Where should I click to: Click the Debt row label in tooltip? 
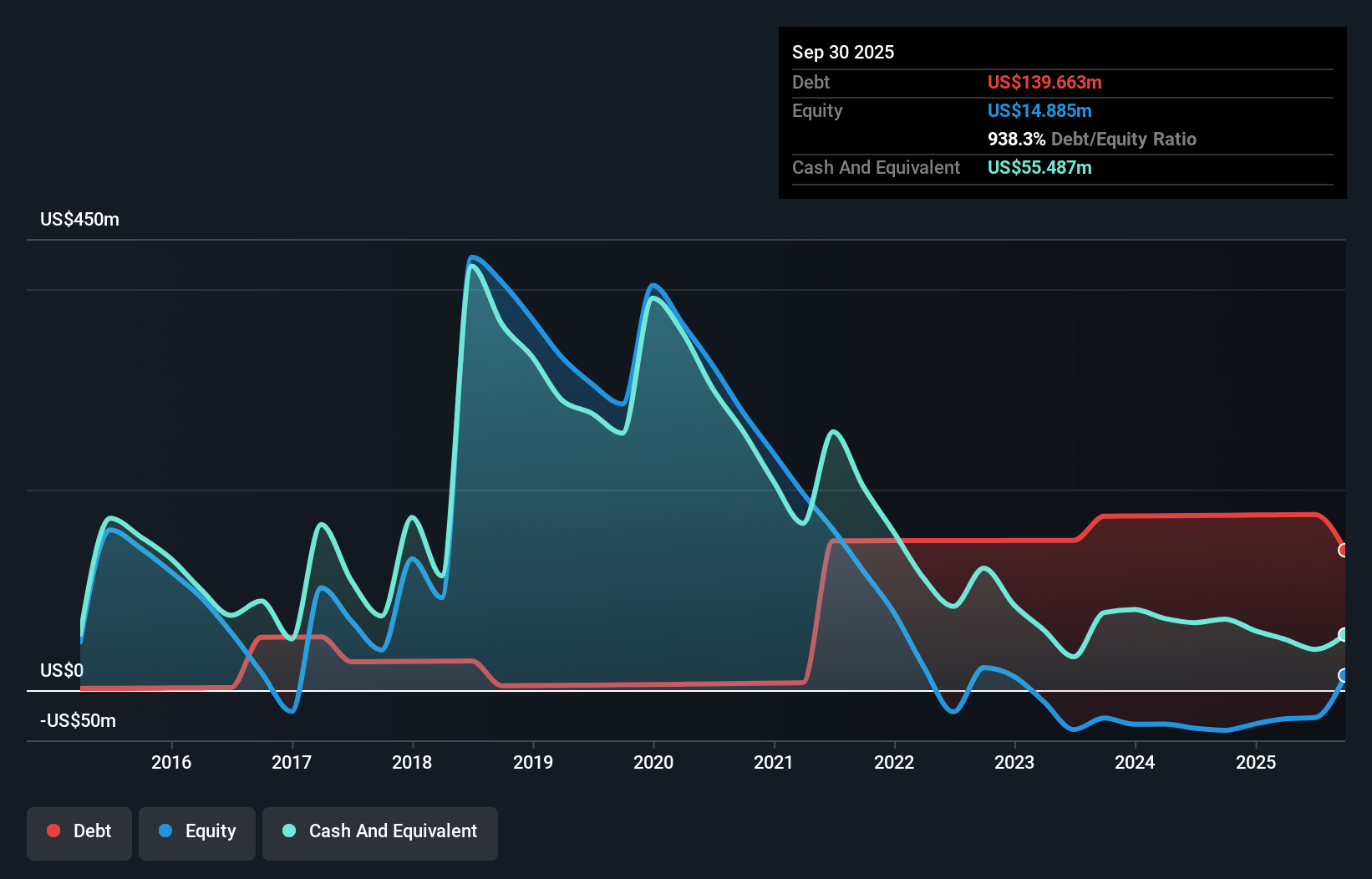(x=810, y=83)
